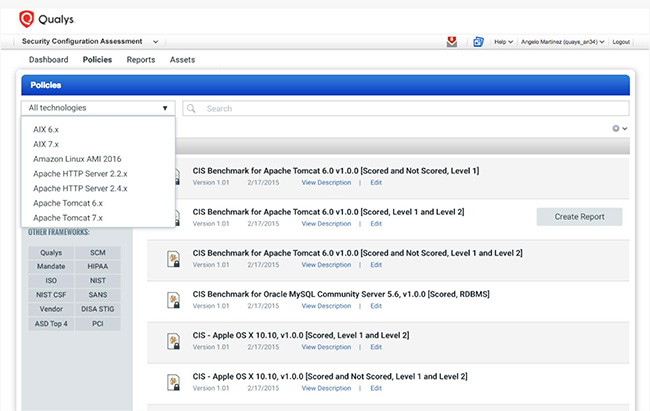This screenshot has height=411, width=650.
Task: Edit Tomcat Scored Level 1 and Level 2 policy
Action: click(376, 224)
